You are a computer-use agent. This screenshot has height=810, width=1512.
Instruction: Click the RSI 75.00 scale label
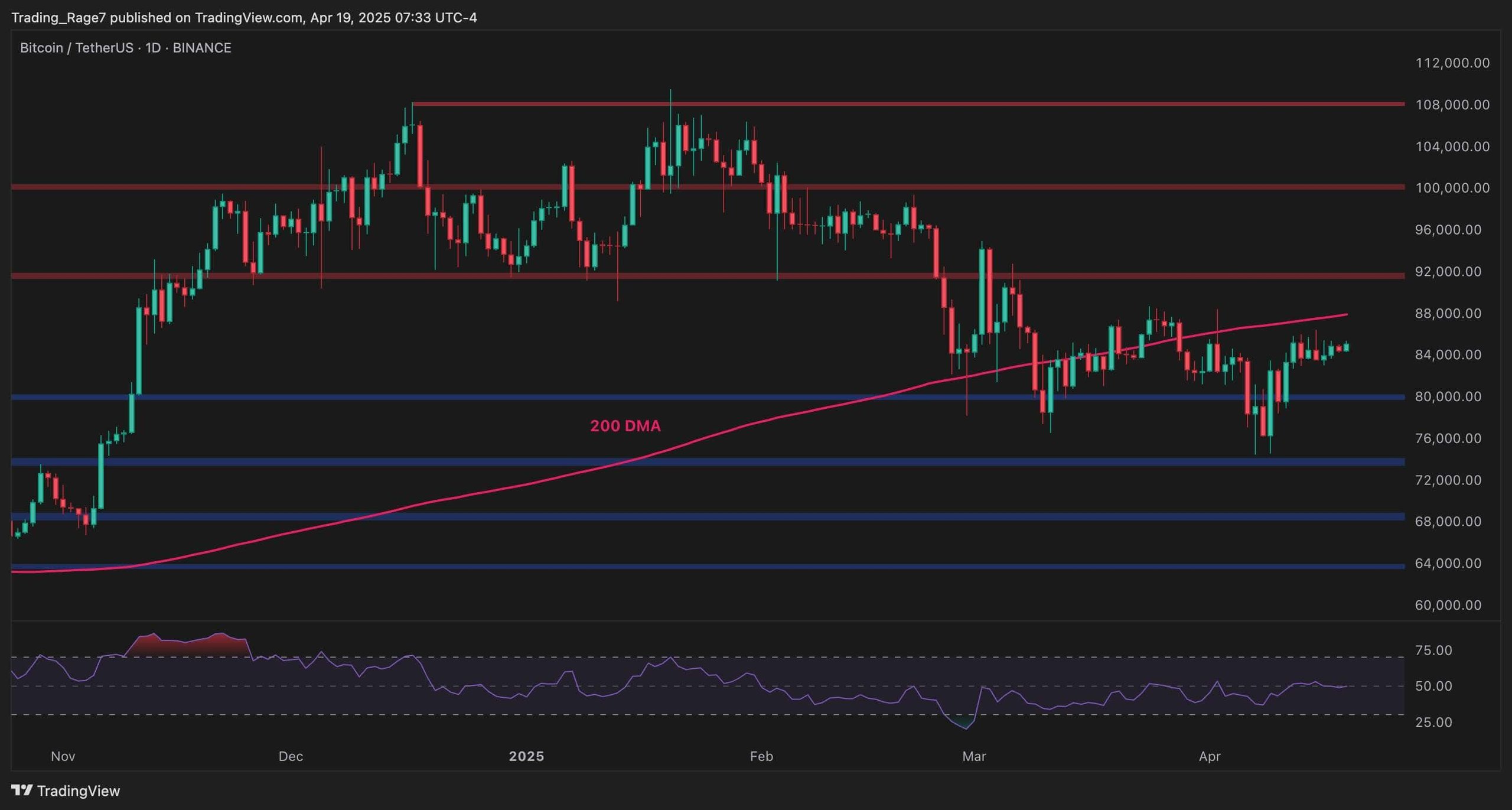[x=1433, y=650]
